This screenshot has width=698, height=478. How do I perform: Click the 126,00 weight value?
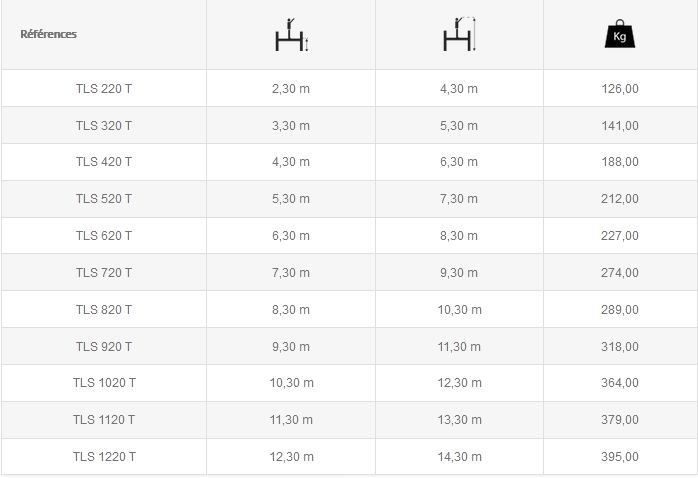click(x=620, y=89)
